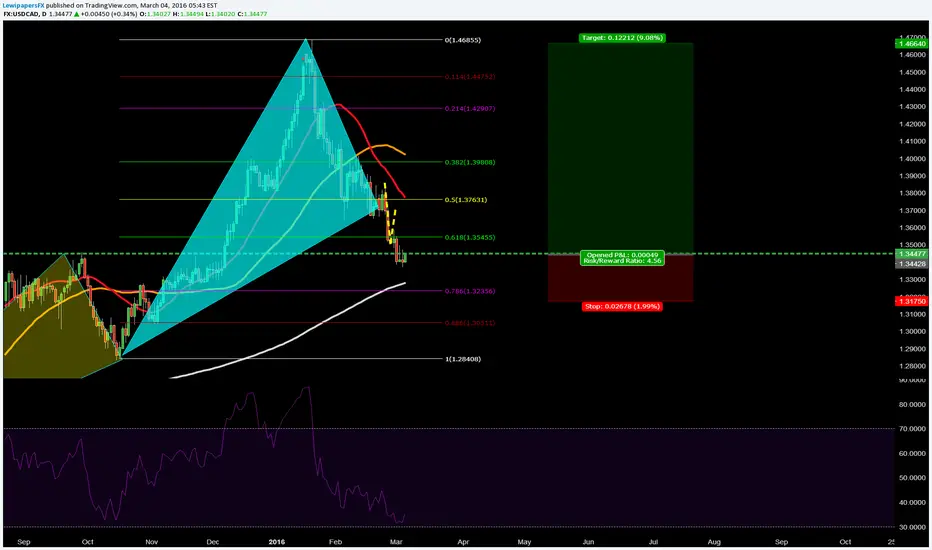Screen dimensions: 932x550
Task: Click the 1.46000 price axis label
Action: [912, 55]
